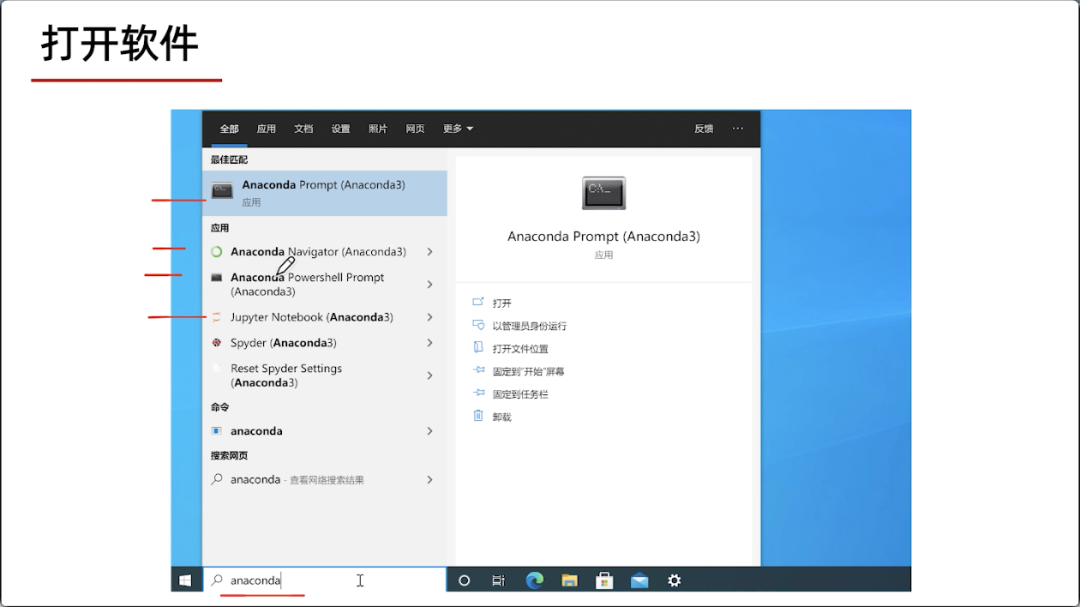Click the run as administrator icon
The width and height of the screenshot is (1080, 607).
pyautogui.click(x=478, y=325)
